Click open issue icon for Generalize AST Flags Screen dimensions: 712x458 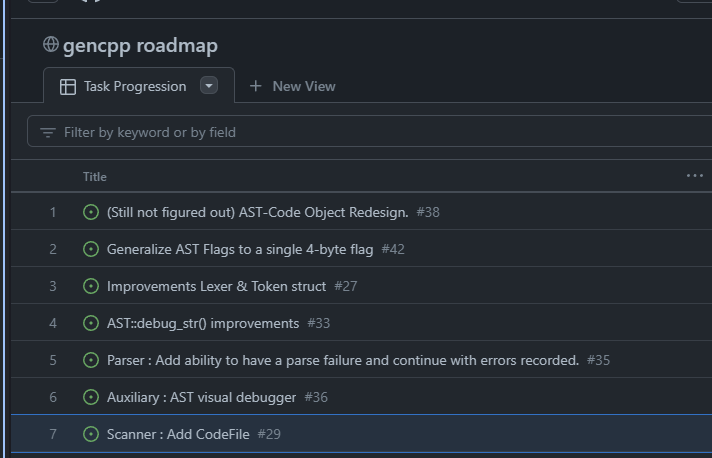click(x=91, y=249)
